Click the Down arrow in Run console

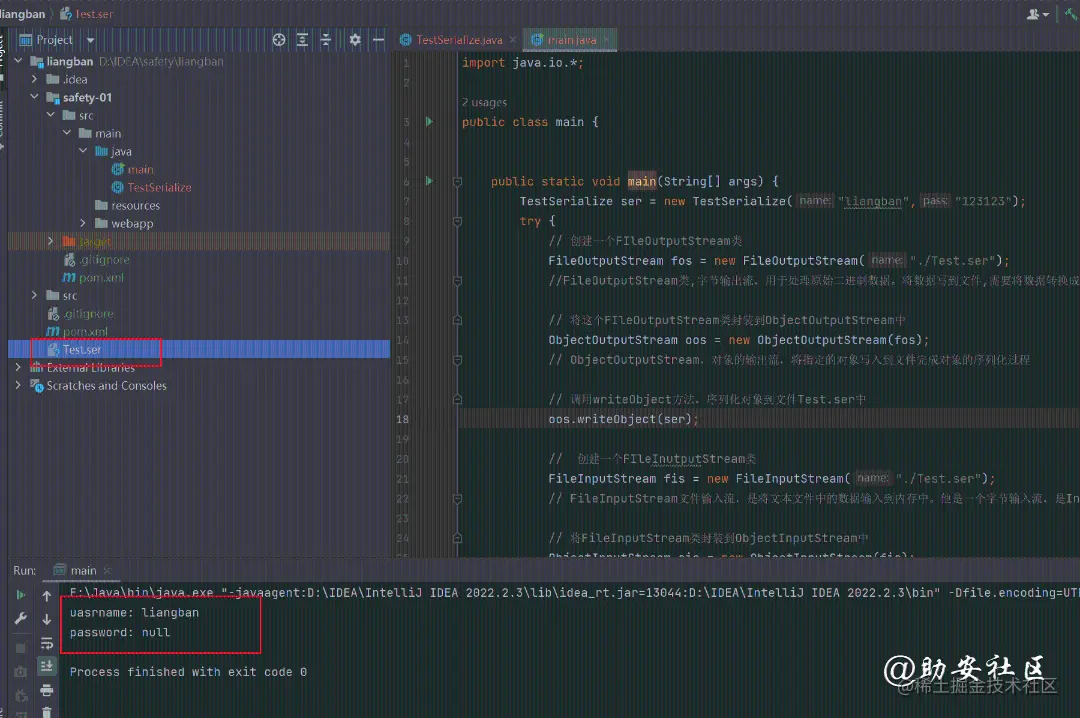click(x=46, y=619)
